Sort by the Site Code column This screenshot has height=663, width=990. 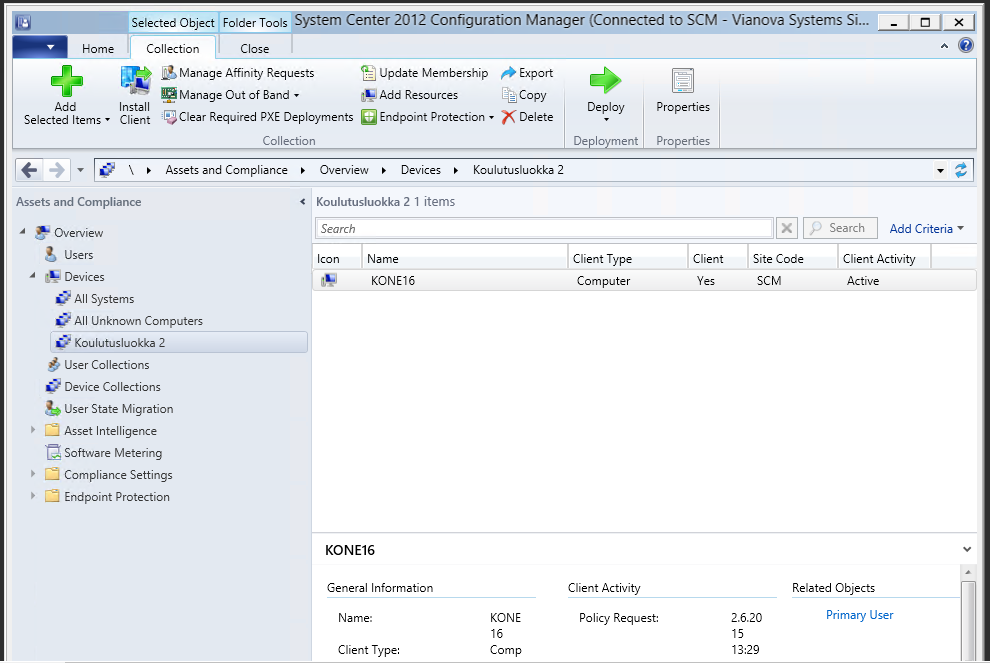coord(793,259)
